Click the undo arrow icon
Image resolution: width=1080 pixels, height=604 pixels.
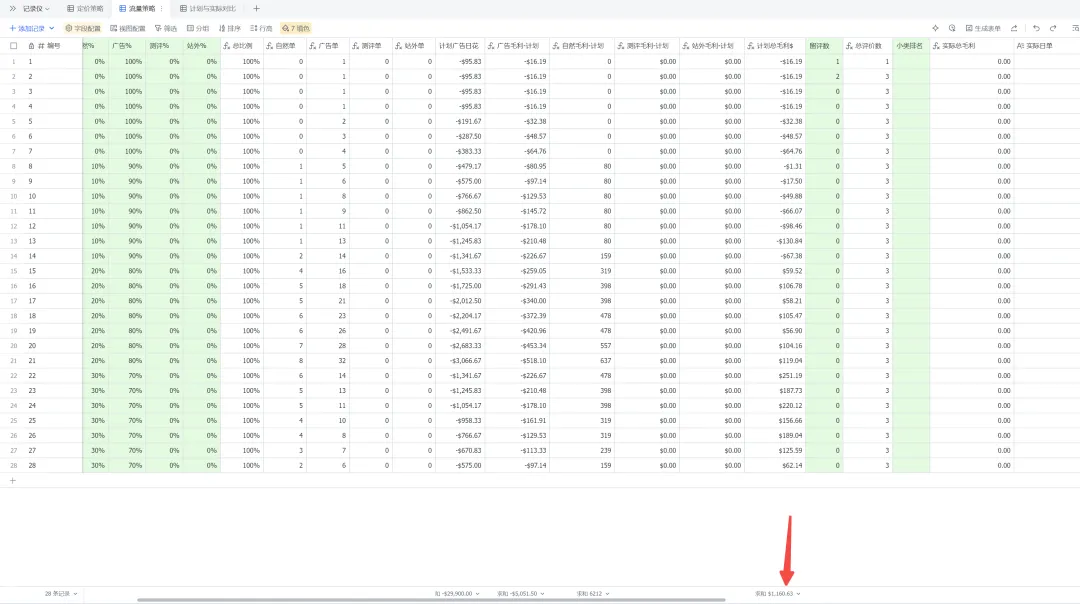point(1036,28)
